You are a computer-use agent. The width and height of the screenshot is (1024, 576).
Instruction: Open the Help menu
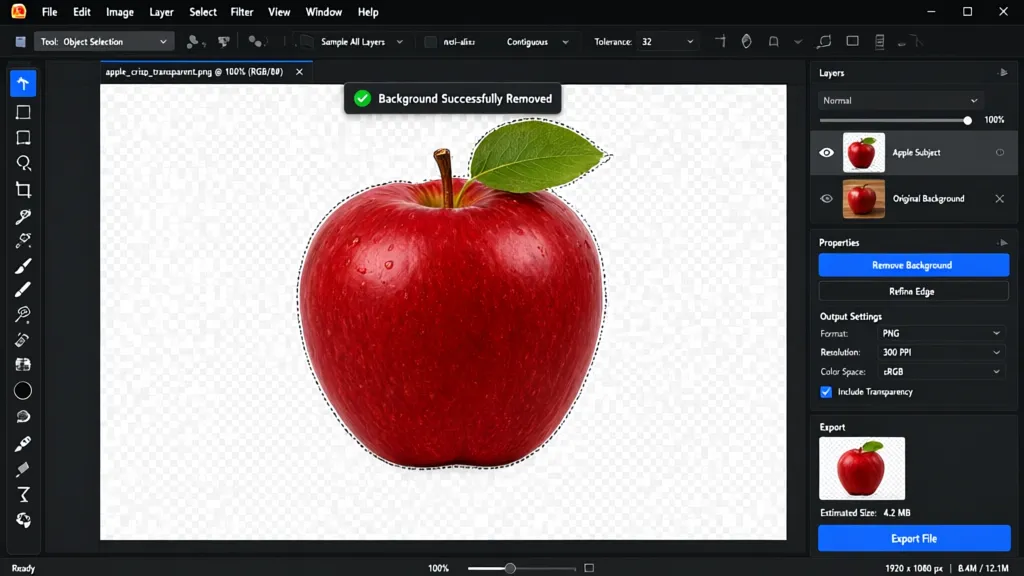[368, 12]
